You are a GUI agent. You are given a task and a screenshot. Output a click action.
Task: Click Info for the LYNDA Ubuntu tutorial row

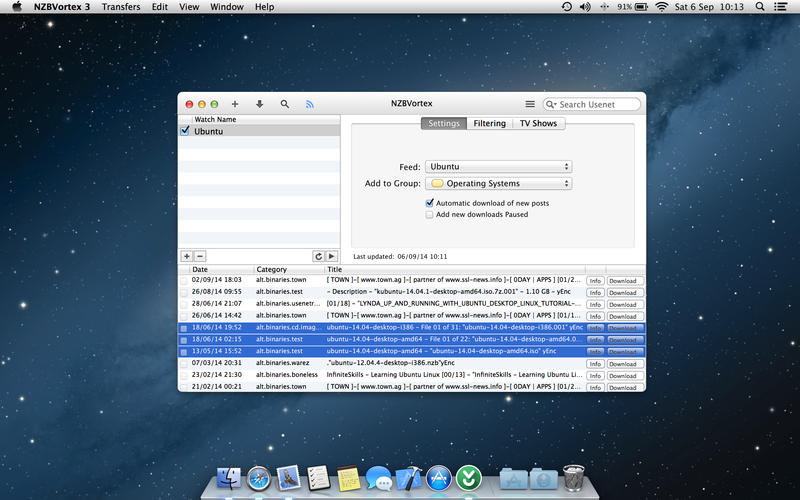tap(595, 304)
